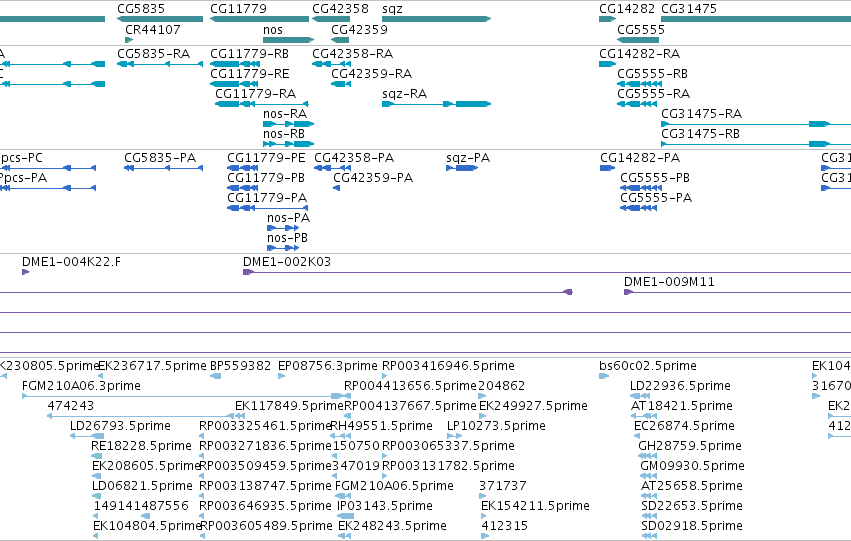
Task: Click EST EK236717.5prime
Action: click(x=152, y=366)
